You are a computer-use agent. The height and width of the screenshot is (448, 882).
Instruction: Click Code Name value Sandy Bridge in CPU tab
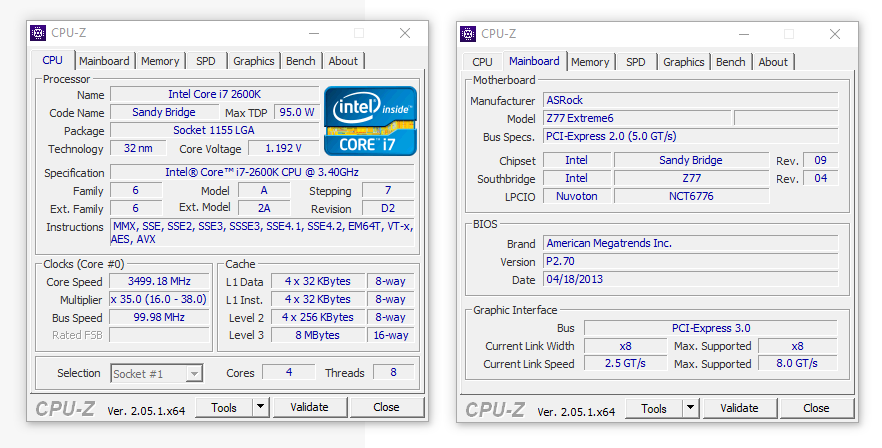(x=164, y=112)
